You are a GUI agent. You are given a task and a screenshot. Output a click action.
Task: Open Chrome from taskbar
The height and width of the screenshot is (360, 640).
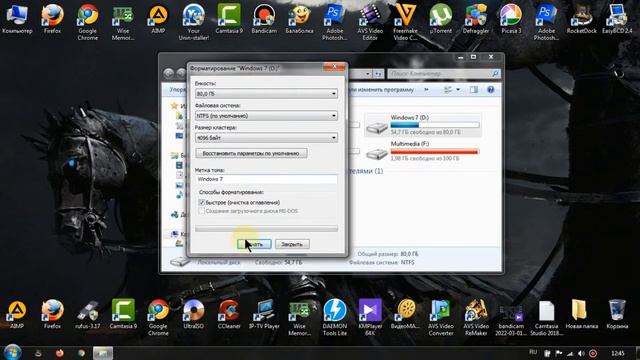81,353
